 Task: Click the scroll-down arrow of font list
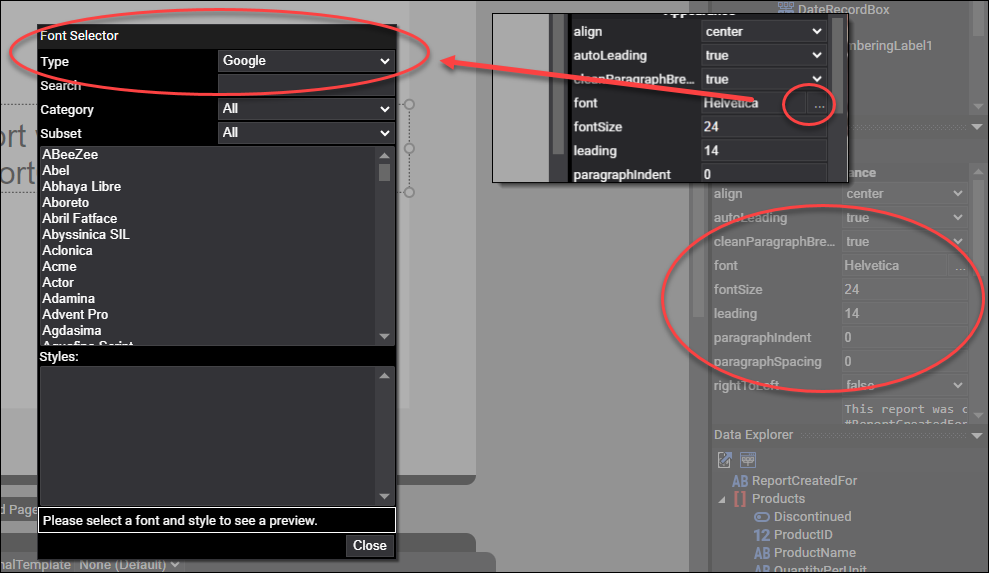[384, 337]
